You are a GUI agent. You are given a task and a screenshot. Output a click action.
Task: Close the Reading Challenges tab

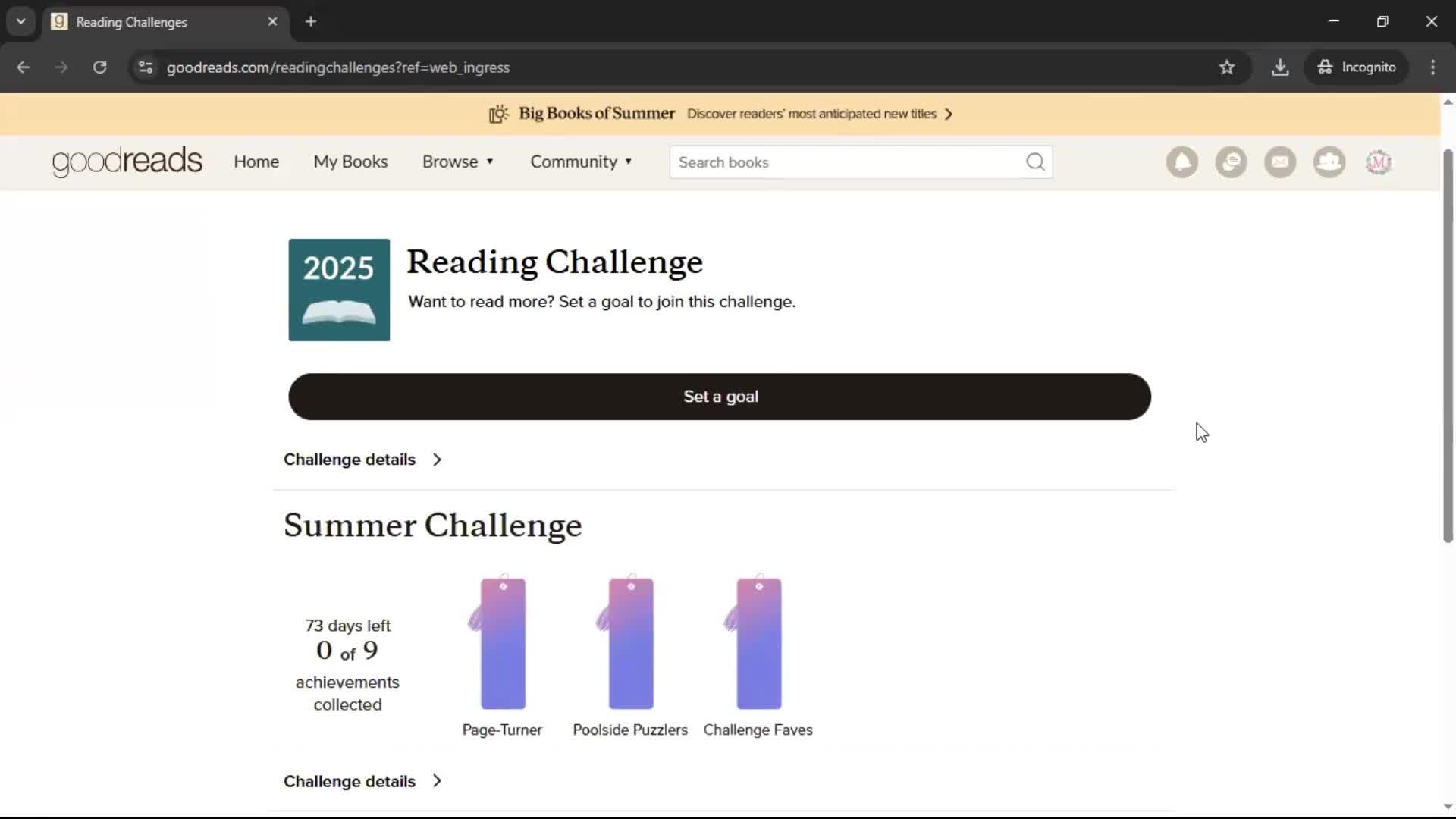(x=273, y=22)
